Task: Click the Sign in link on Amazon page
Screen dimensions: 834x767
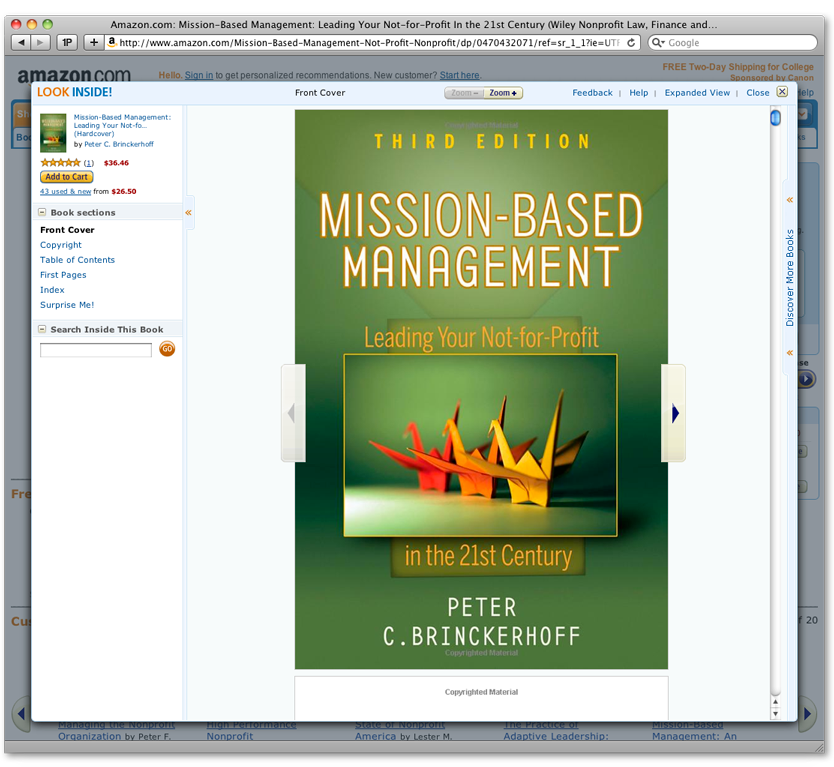Action: [x=199, y=75]
